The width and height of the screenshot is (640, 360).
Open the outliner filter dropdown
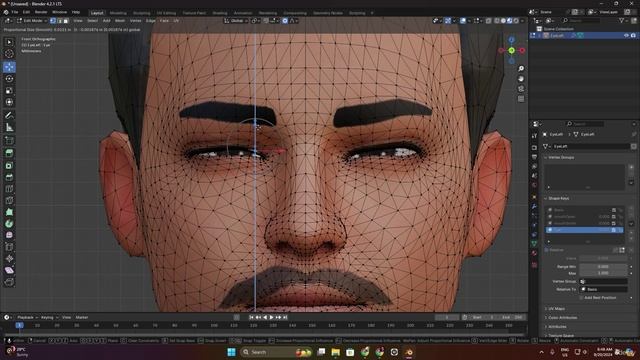[x=623, y=20]
